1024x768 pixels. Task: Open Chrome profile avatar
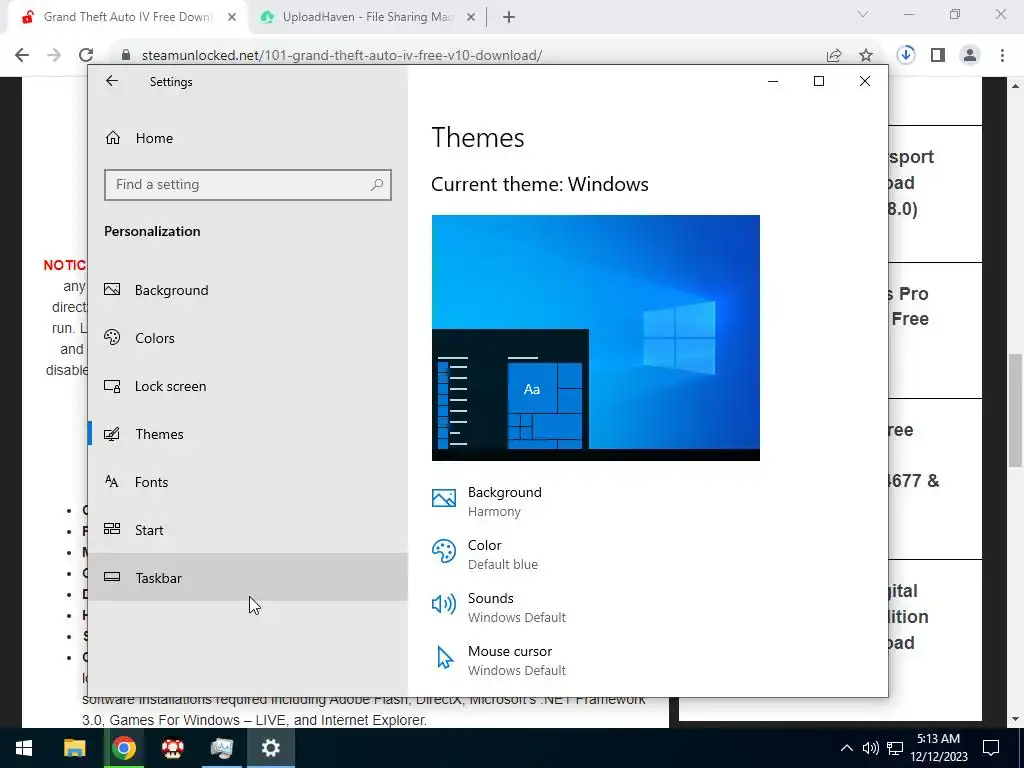tap(970, 56)
